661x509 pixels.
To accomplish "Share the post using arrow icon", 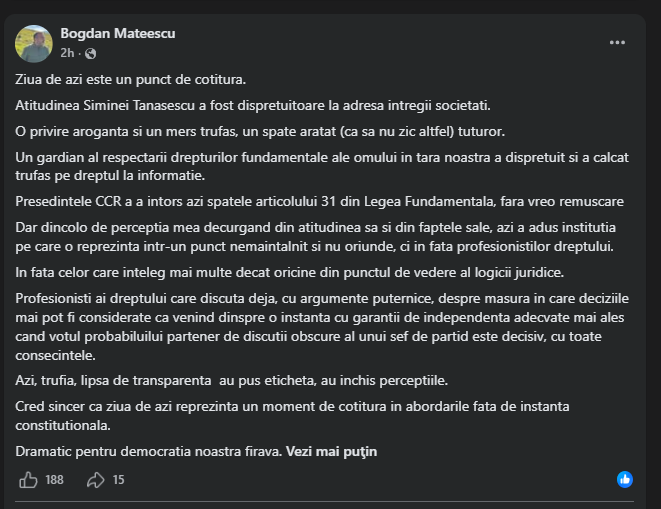I will (x=96, y=480).
